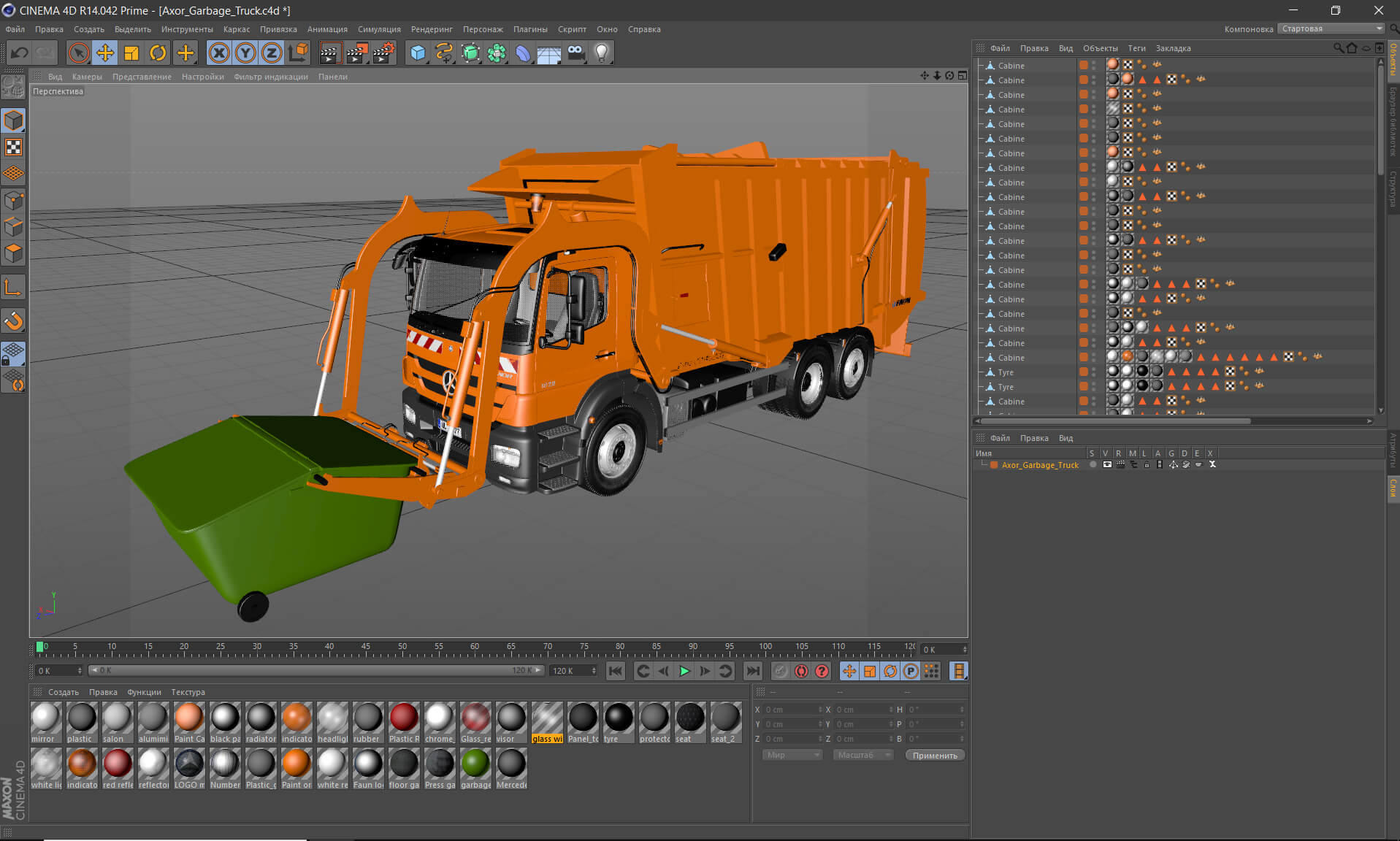Click the home icon in Objects manager
The width and height of the screenshot is (1400, 841).
pyautogui.click(x=1352, y=48)
